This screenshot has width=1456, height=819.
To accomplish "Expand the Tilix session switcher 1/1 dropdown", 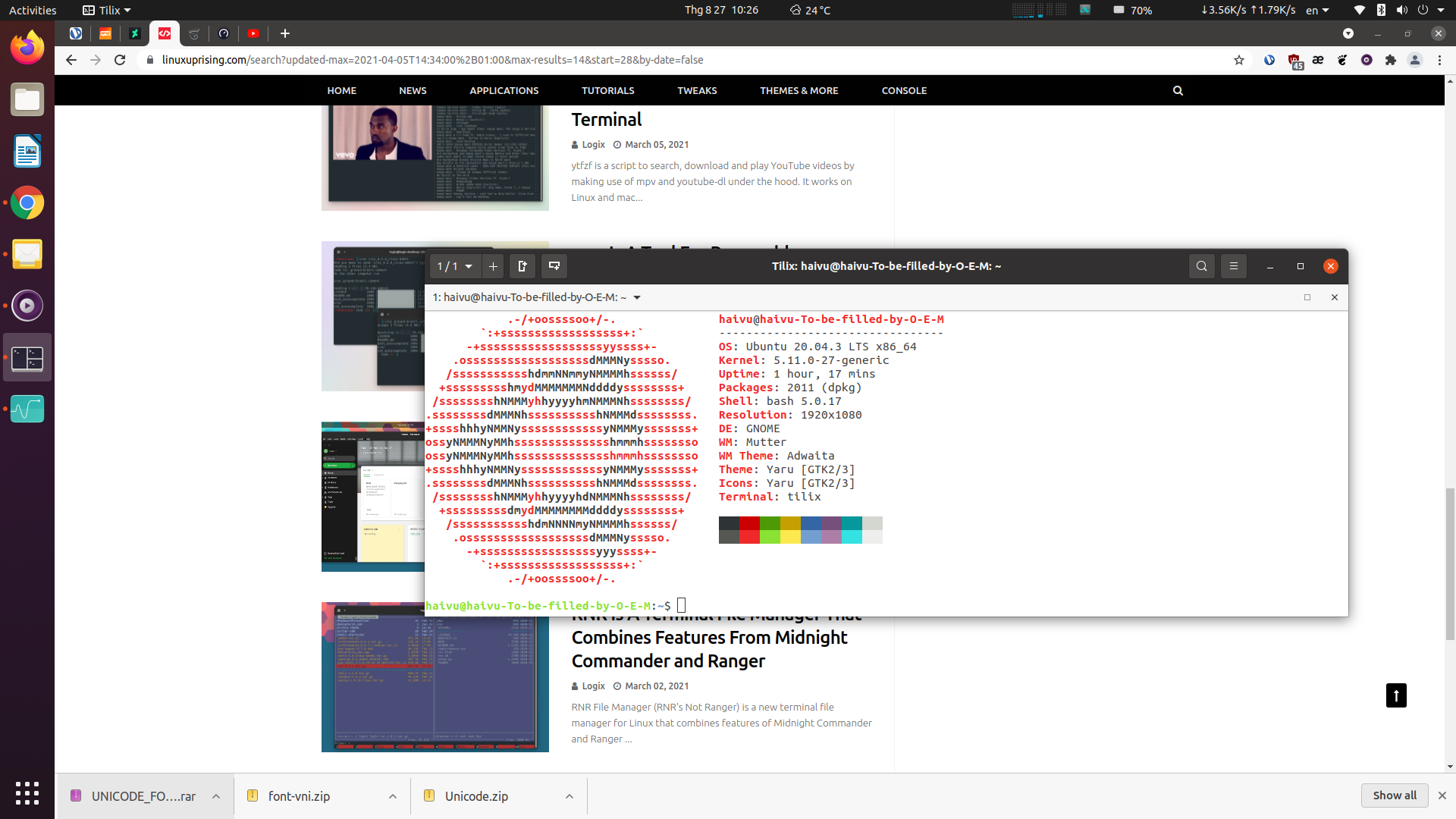I will pyautogui.click(x=455, y=266).
